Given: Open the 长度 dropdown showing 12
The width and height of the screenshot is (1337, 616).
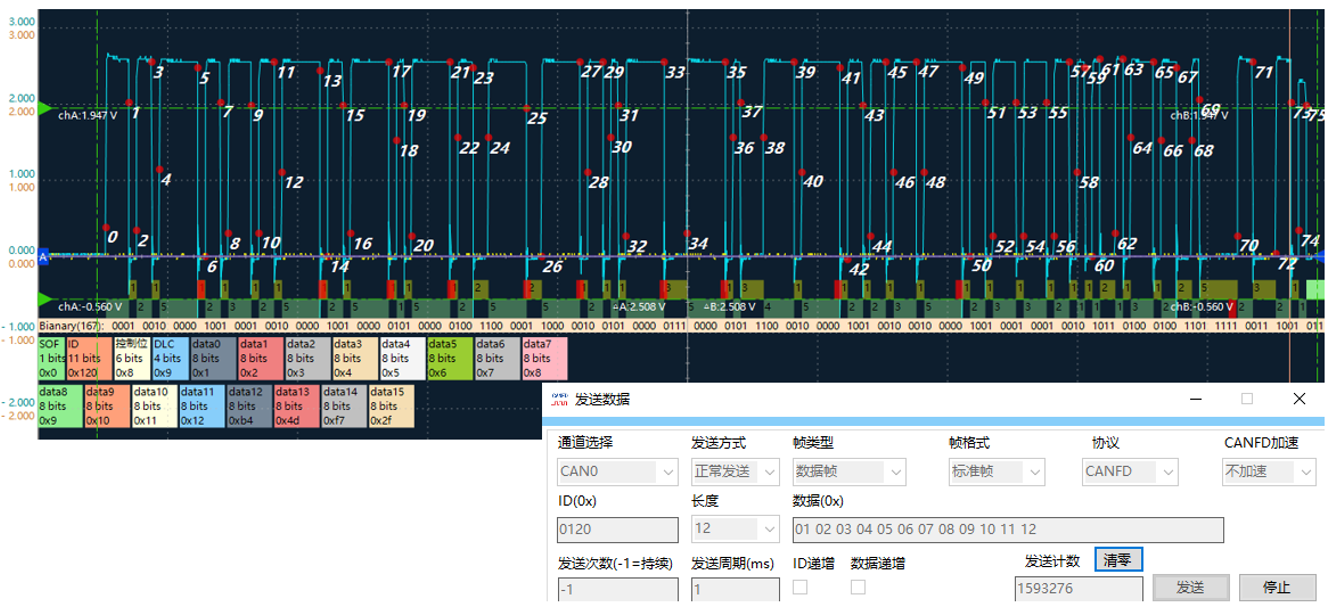Looking at the screenshot, I should click(734, 530).
